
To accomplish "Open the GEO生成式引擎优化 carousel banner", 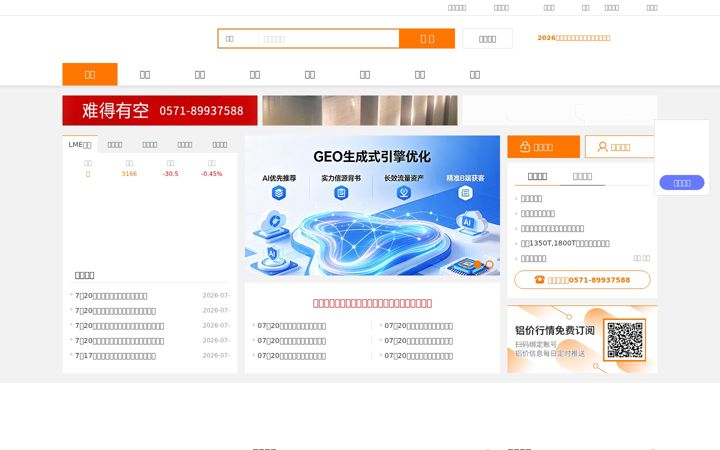I will coord(372,206).
